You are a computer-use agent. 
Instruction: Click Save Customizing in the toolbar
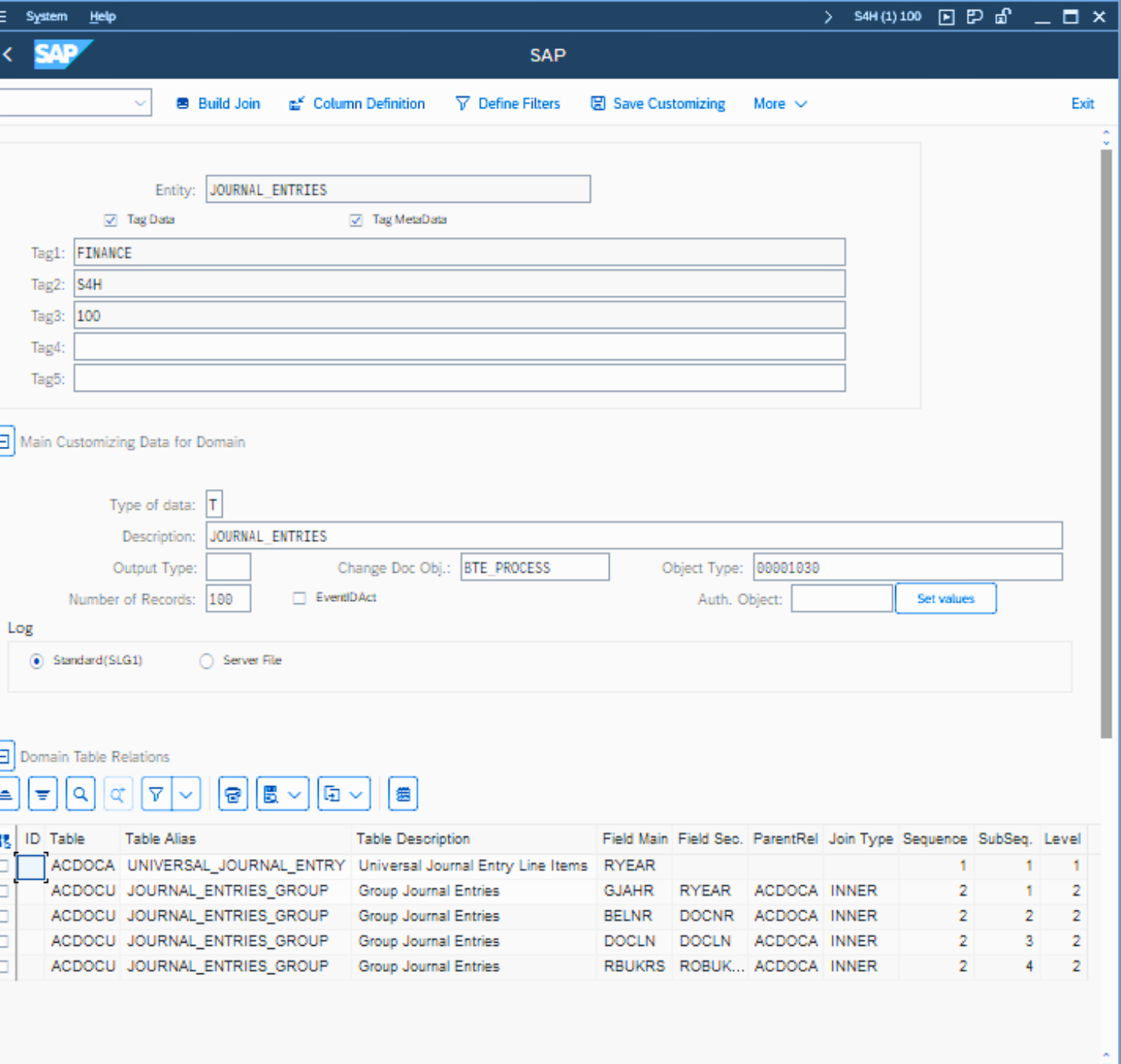658,104
